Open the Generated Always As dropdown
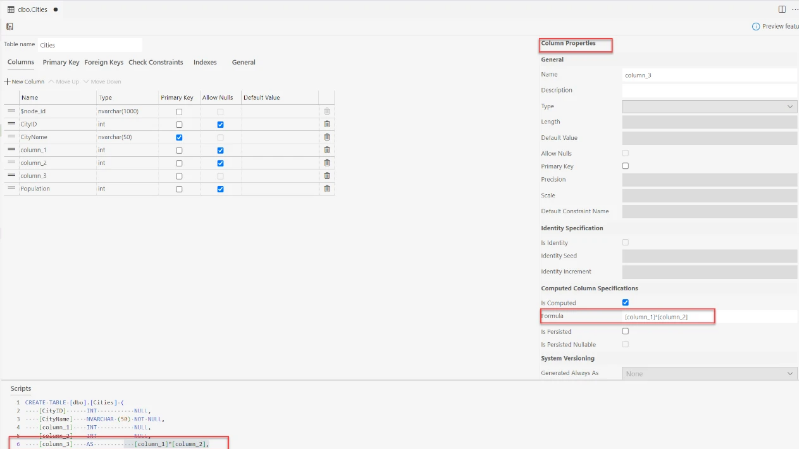Screen dimensions: 799x449 coord(709,374)
